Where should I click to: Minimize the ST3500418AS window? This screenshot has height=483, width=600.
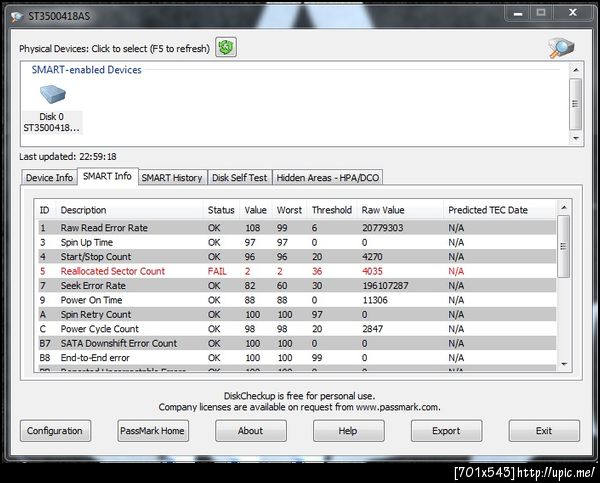tap(518, 13)
